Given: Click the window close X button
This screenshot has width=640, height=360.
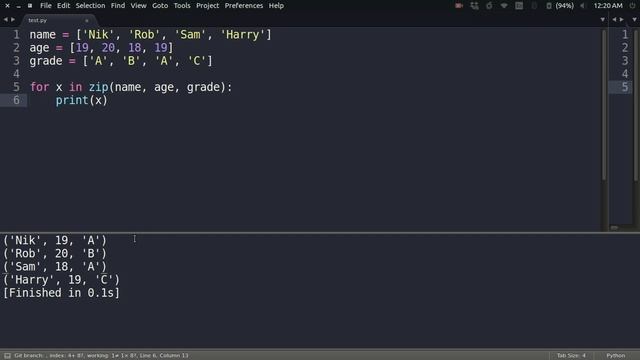Looking at the screenshot, I should pyautogui.click(x=7, y=6).
